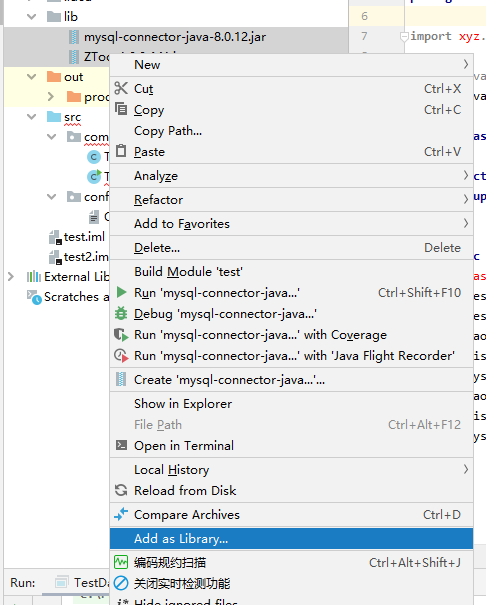486x605 pixels.
Task: Click the Copy icon in context menu
Action: coord(121,109)
